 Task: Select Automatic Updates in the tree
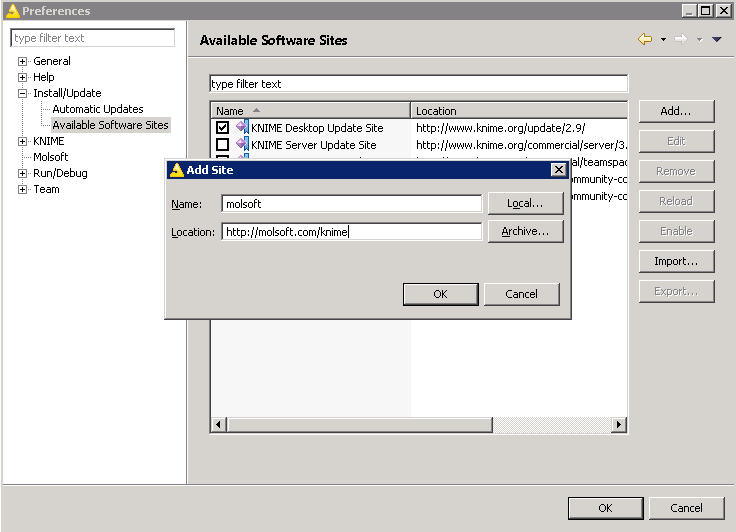tap(97, 109)
